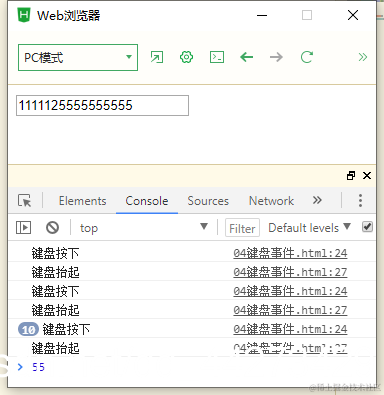Go back with the left arrow
The height and width of the screenshot is (395, 384).
tap(247, 57)
